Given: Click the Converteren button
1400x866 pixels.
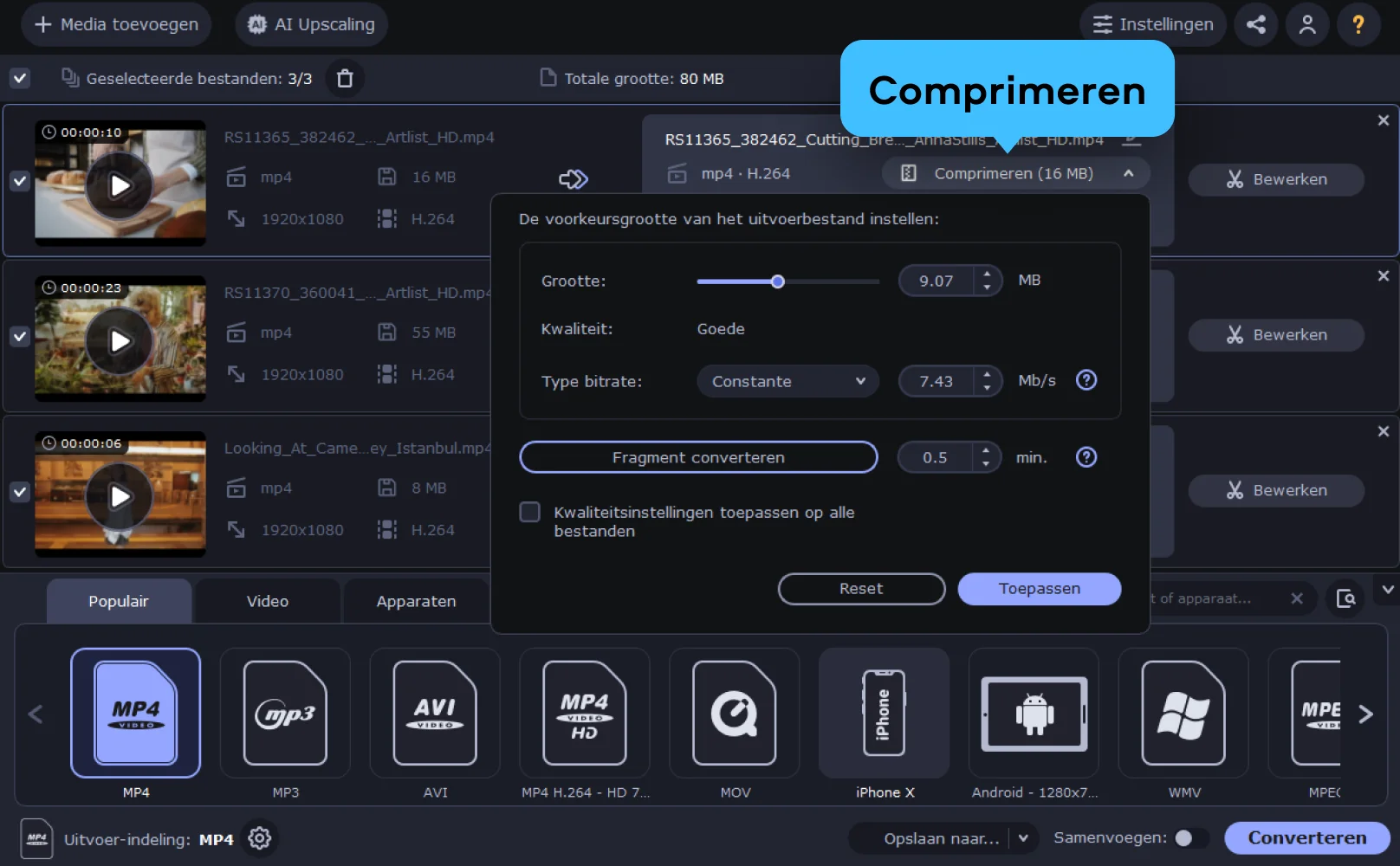Looking at the screenshot, I should click(1306, 837).
